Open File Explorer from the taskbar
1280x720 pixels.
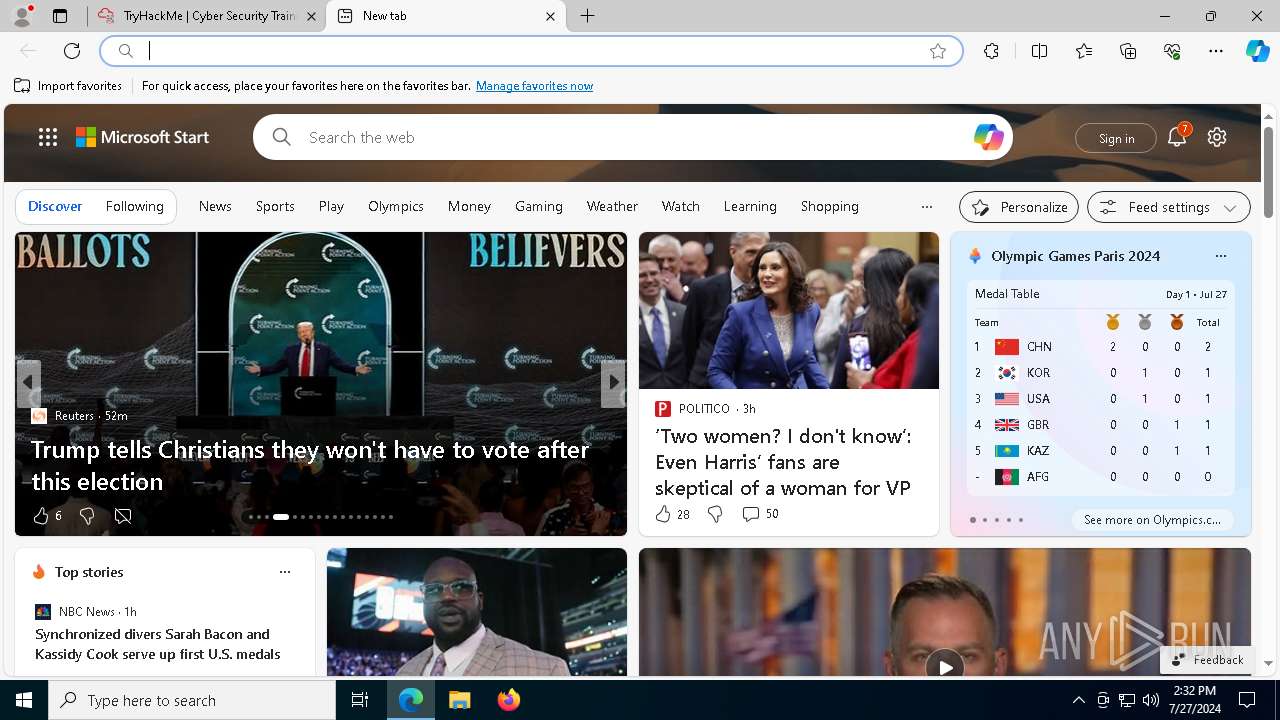pyautogui.click(x=459, y=700)
